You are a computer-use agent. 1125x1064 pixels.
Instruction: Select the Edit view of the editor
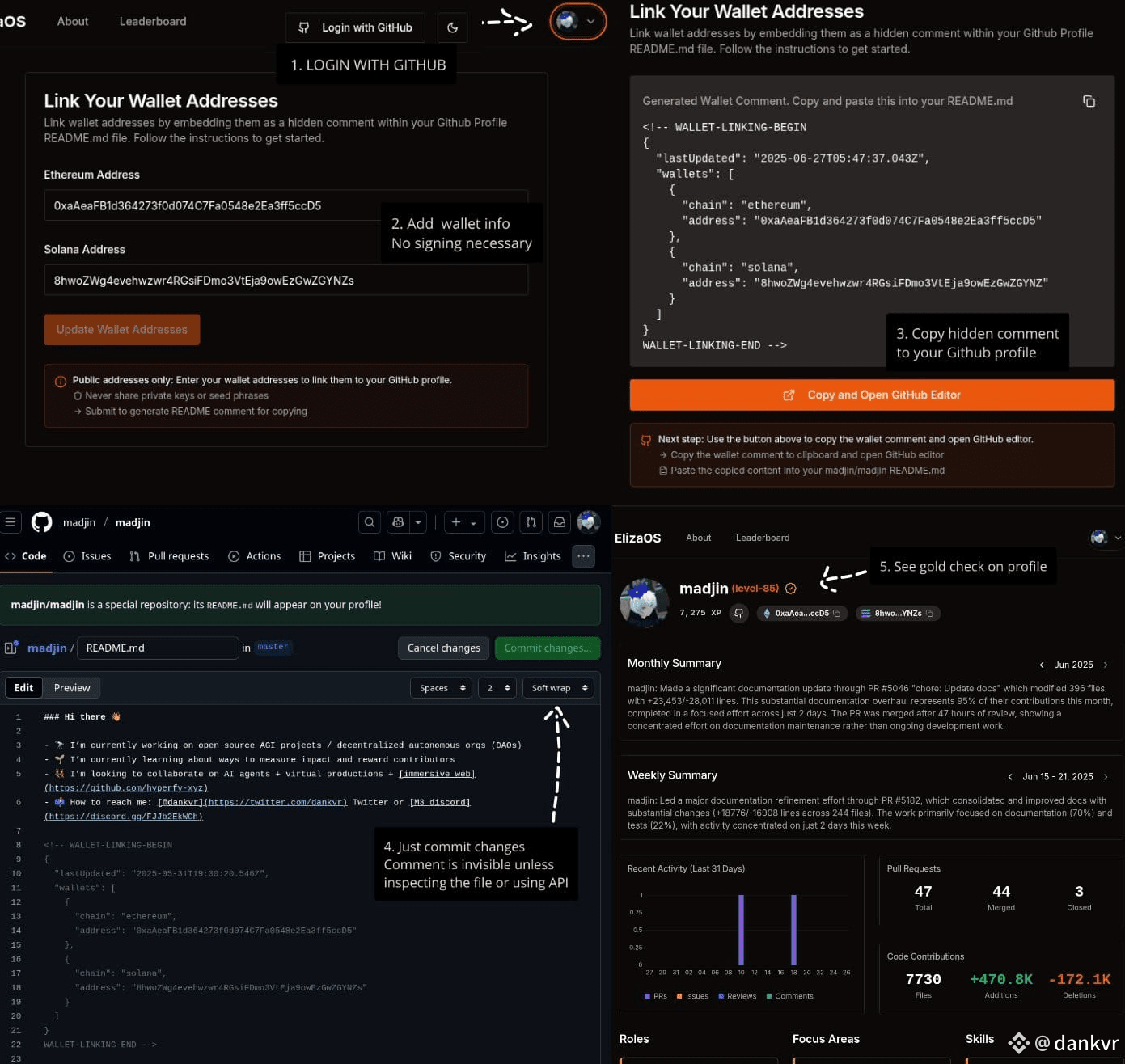coord(24,687)
